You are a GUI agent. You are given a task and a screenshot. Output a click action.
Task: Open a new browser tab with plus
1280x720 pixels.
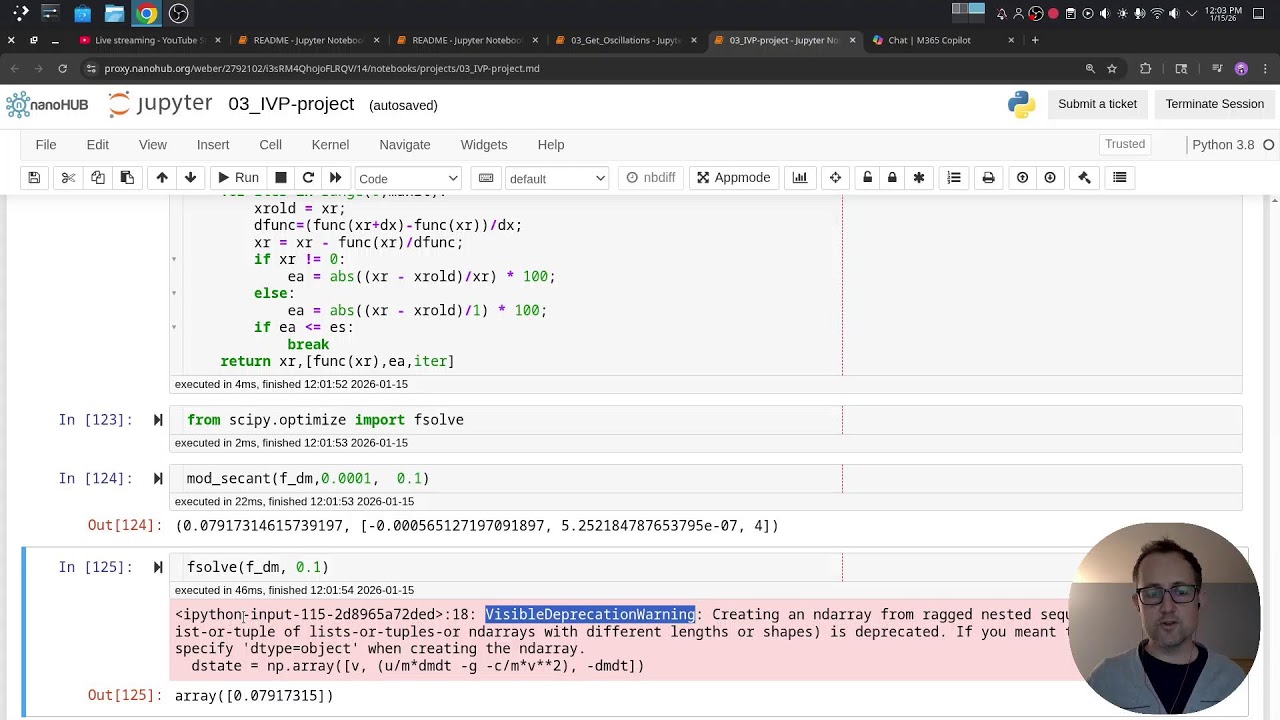pos(1035,40)
